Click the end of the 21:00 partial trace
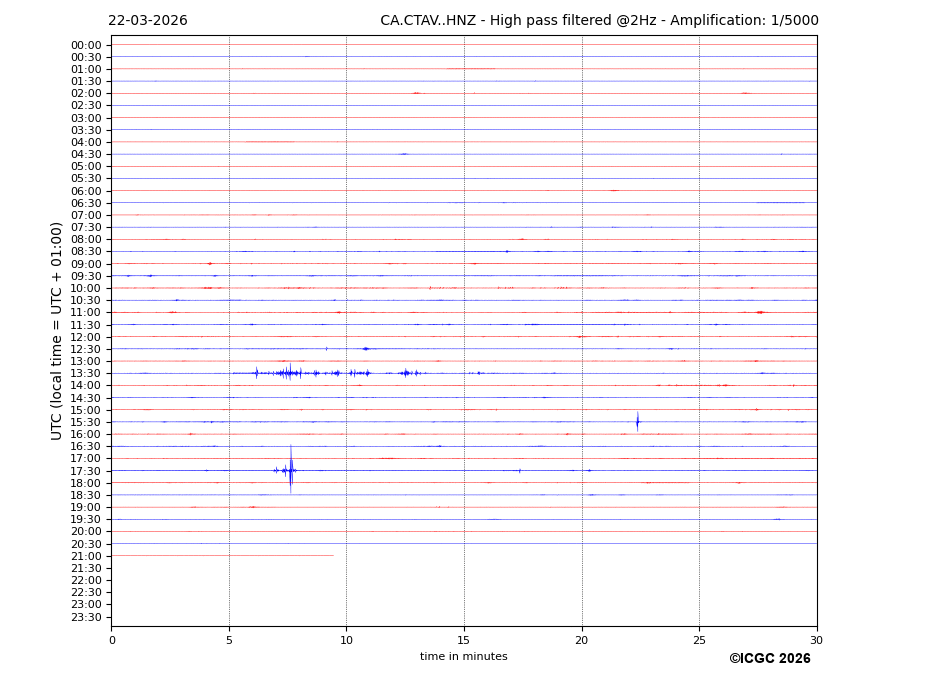 click(333, 556)
